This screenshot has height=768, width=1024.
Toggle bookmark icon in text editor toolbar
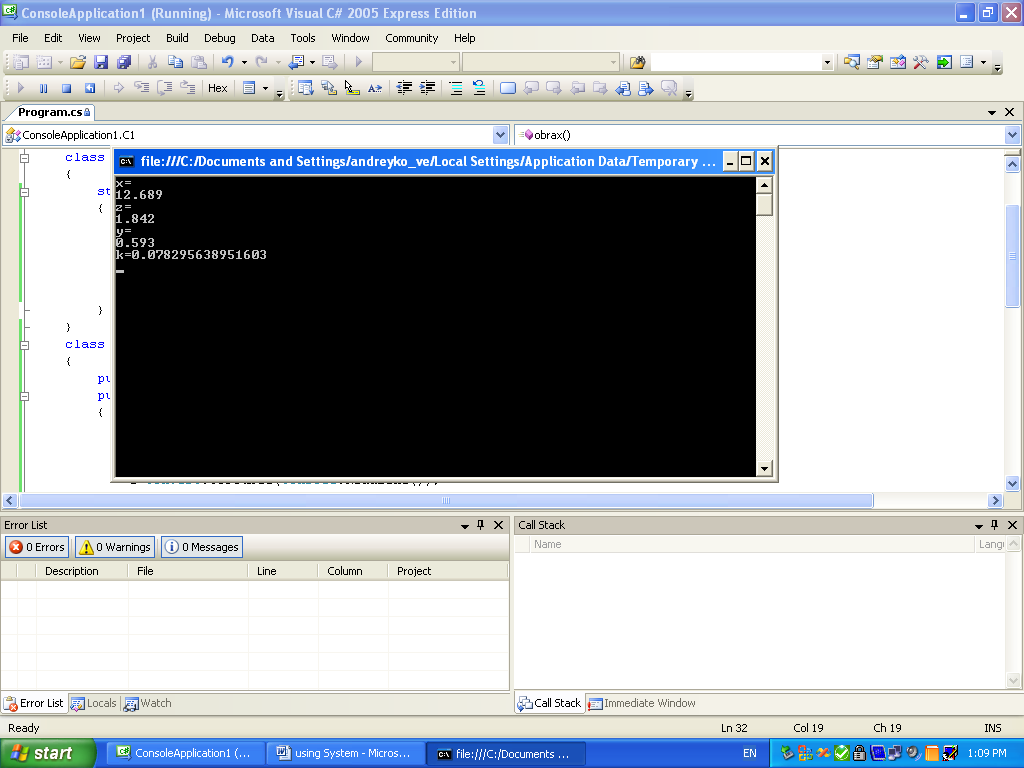[x=507, y=88]
